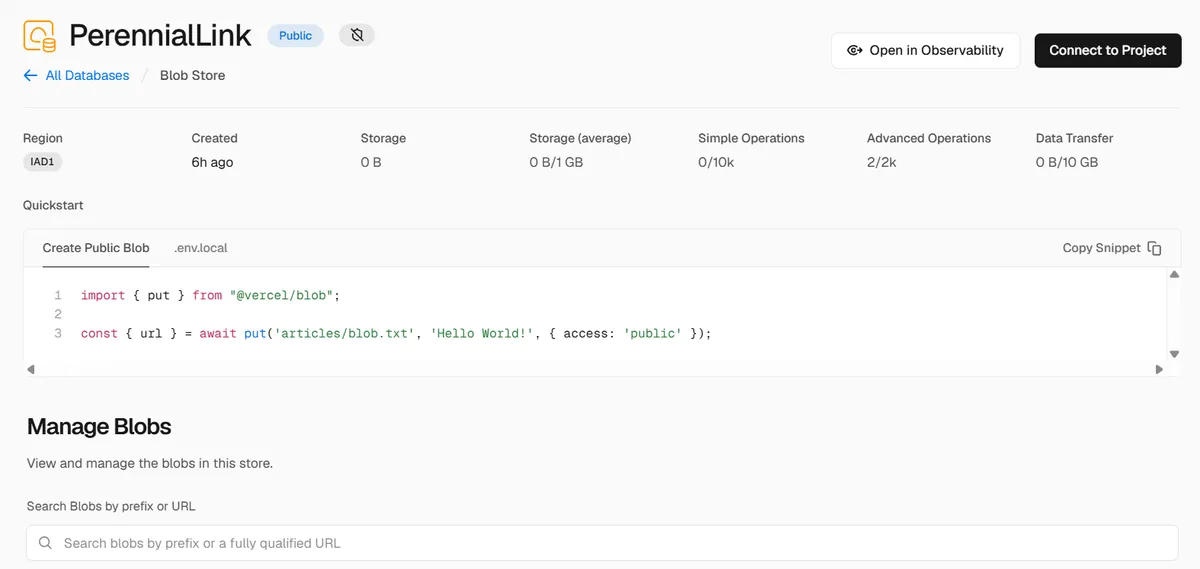Open in Observability button
Screen dimensions: 1200x569
click(925, 50)
